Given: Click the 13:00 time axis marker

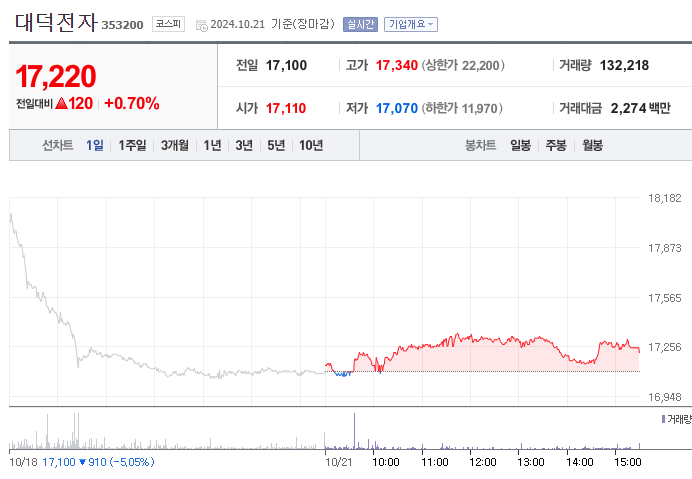Looking at the screenshot, I should click(530, 462).
